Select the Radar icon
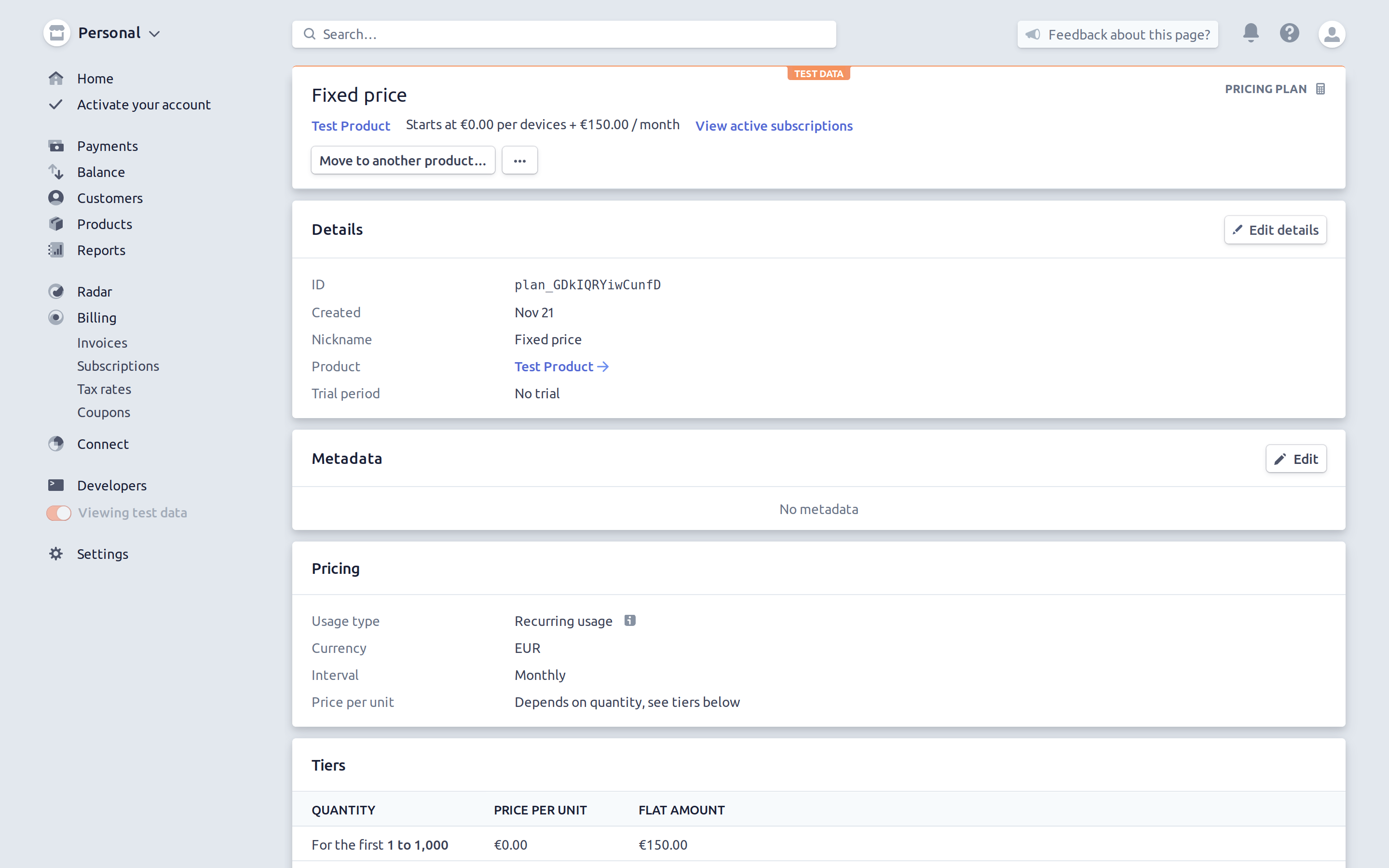Image resolution: width=1389 pixels, height=868 pixels. coord(56,291)
